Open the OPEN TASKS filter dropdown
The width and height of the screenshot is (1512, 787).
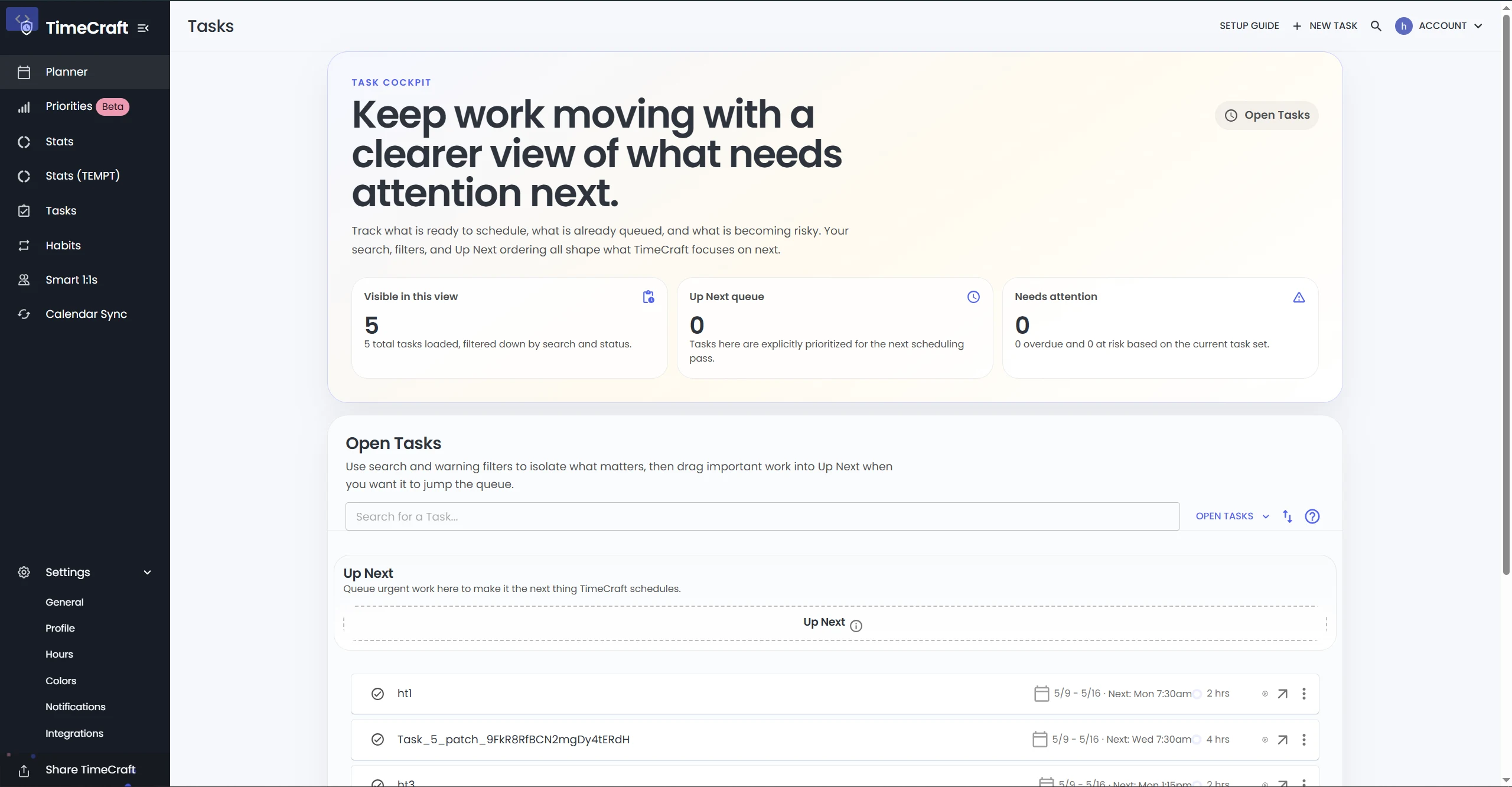click(x=1233, y=516)
